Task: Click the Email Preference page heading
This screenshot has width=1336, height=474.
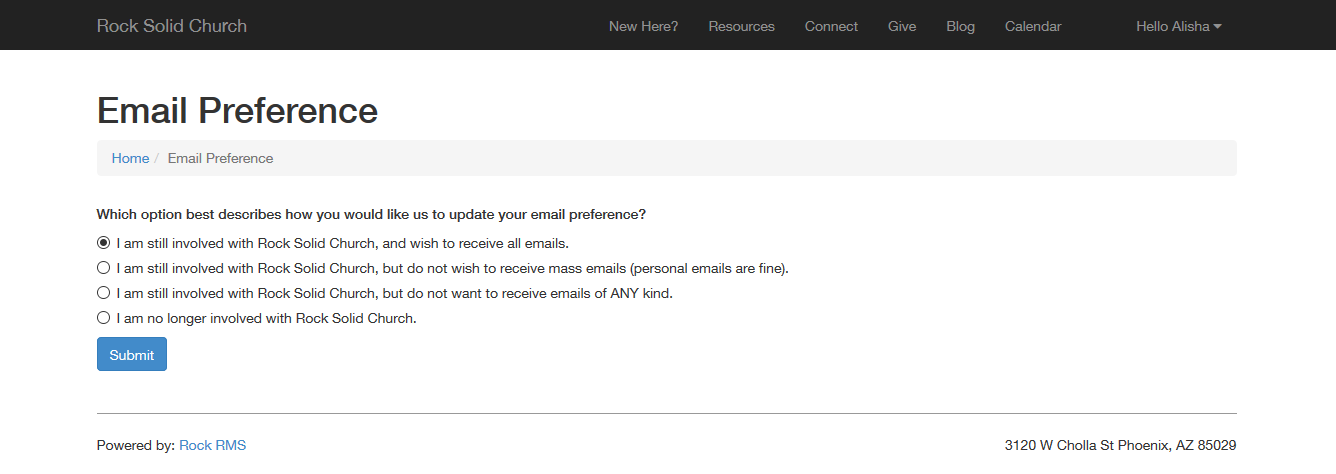Action: pos(237,110)
